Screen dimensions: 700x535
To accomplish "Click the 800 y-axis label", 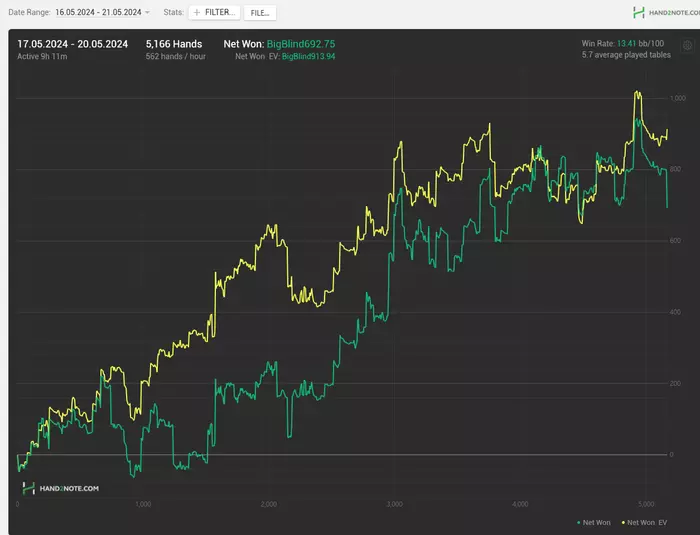I will 675,169.
